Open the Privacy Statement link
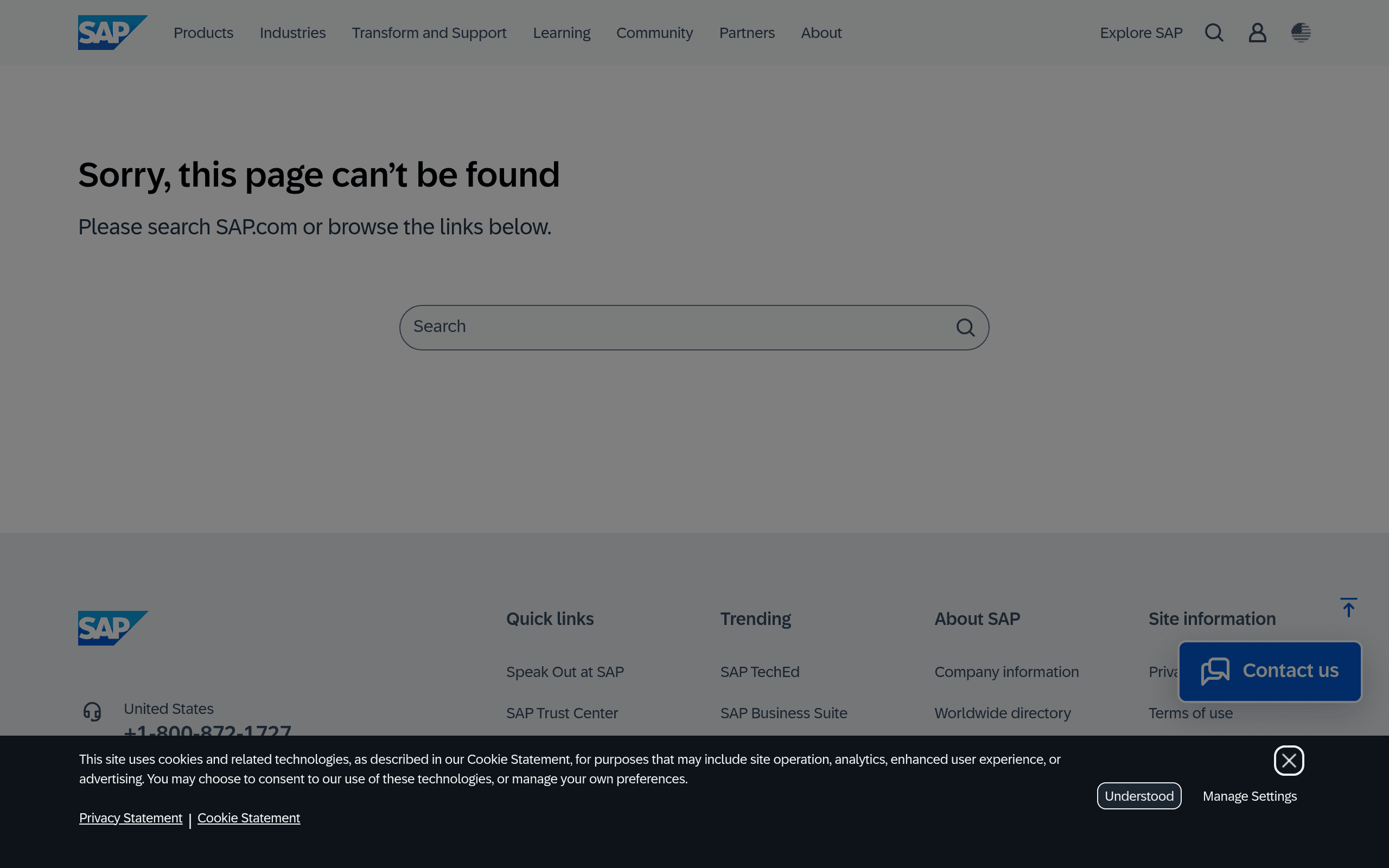 [x=131, y=818]
